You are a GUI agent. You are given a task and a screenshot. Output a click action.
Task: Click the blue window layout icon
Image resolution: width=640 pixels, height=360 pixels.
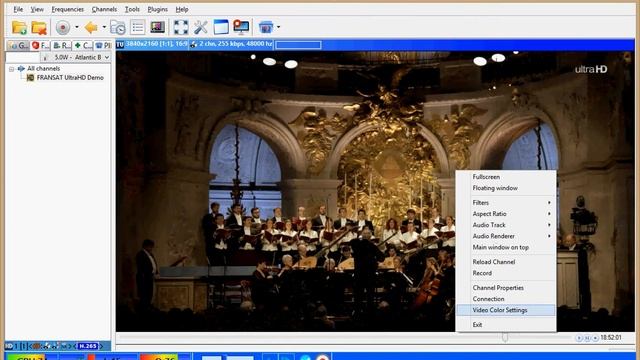(221, 27)
